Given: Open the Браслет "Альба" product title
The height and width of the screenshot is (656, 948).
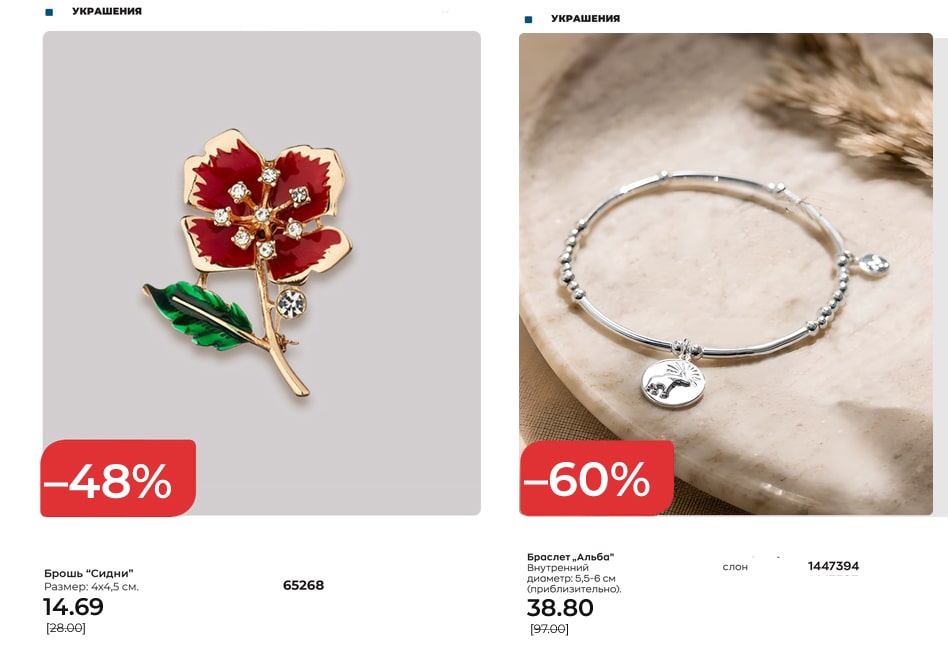Looking at the screenshot, I should tap(570, 557).
